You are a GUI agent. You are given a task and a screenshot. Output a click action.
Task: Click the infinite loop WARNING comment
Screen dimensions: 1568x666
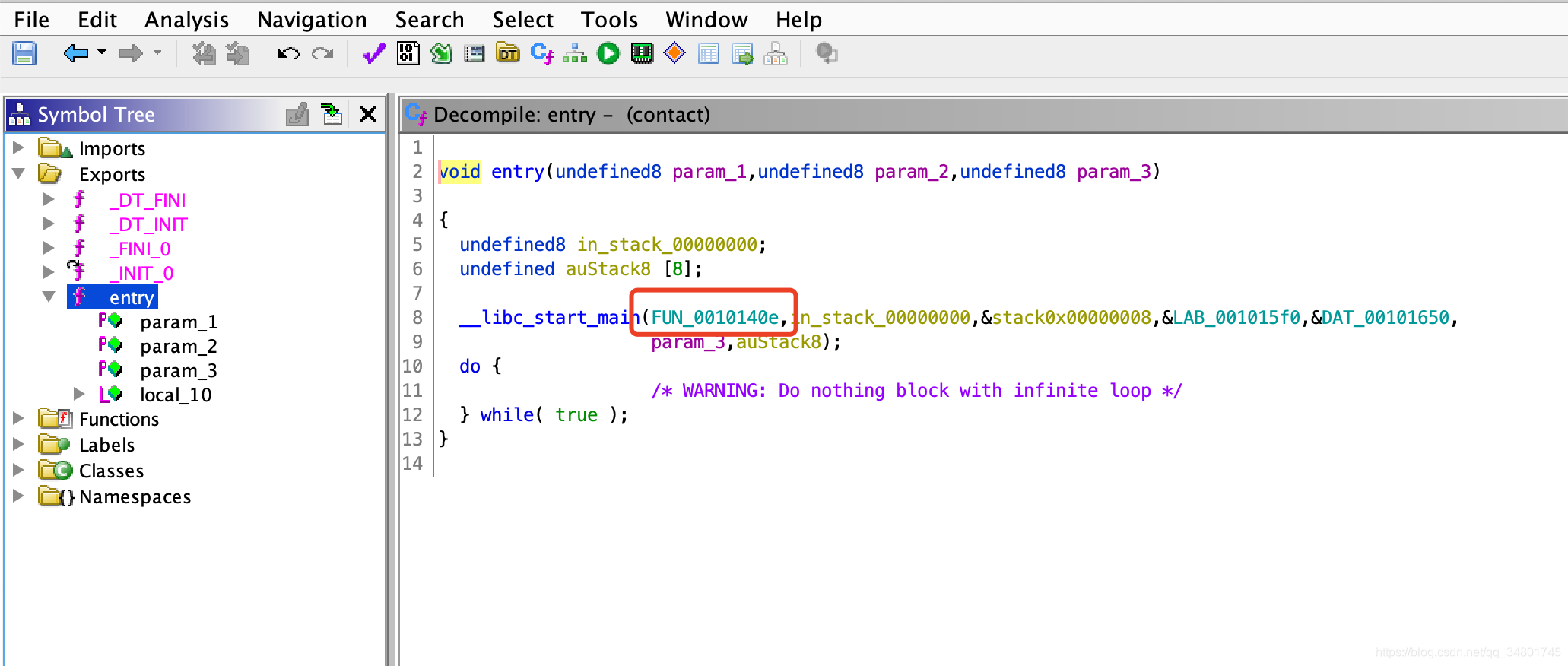click(x=917, y=390)
